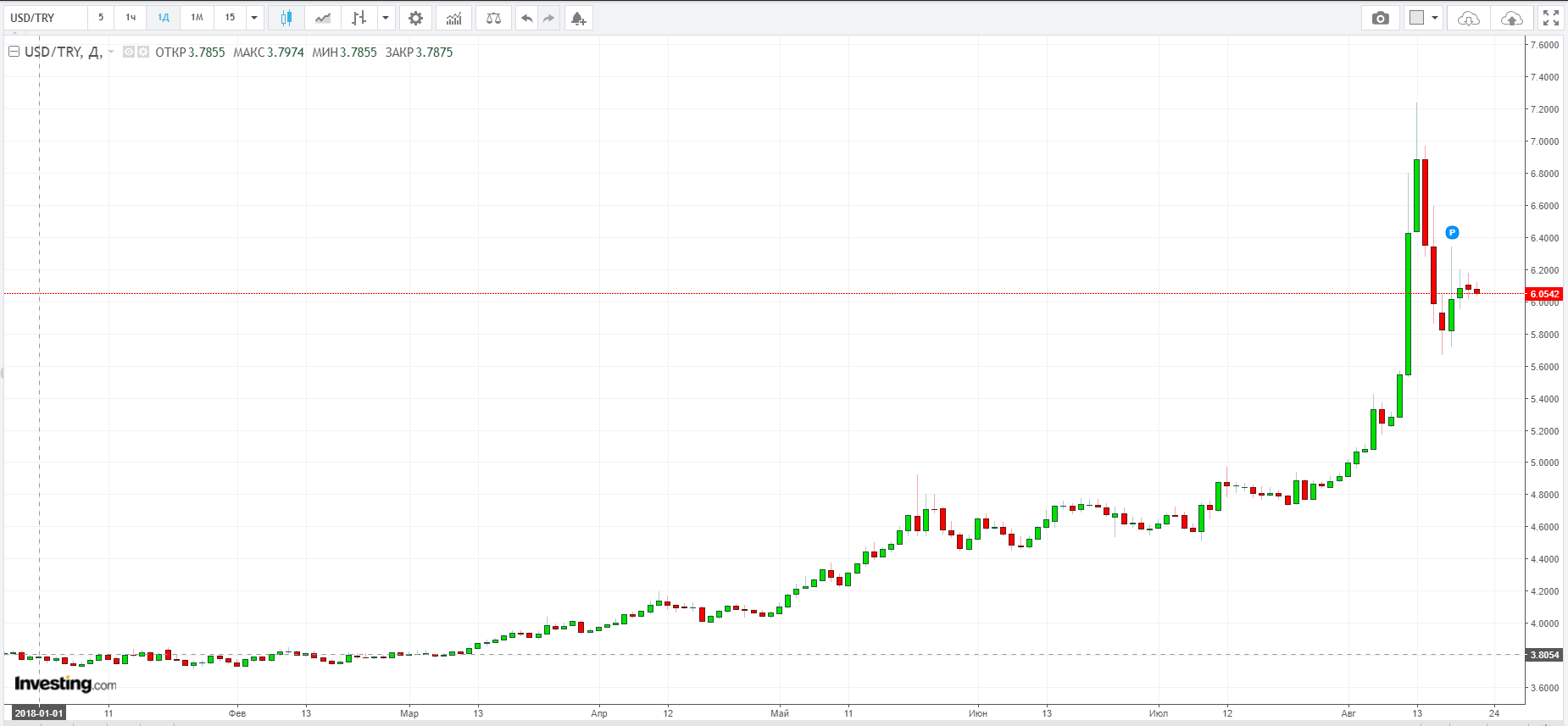Save the chart via cloud upload icon
This screenshot has height=726, width=1568.
[1511, 18]
